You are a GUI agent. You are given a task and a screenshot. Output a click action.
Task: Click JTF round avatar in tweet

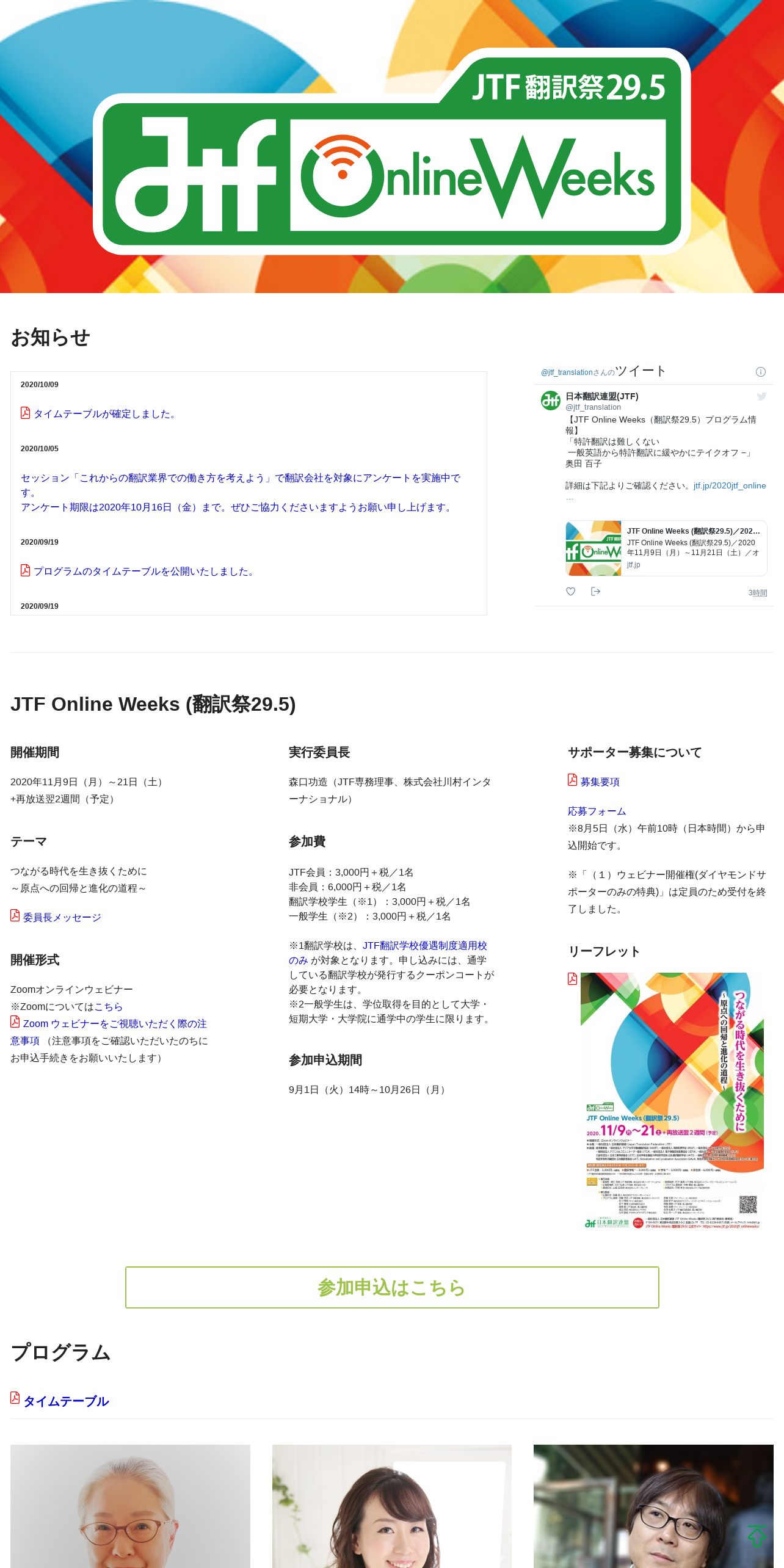tap(551, 401)
